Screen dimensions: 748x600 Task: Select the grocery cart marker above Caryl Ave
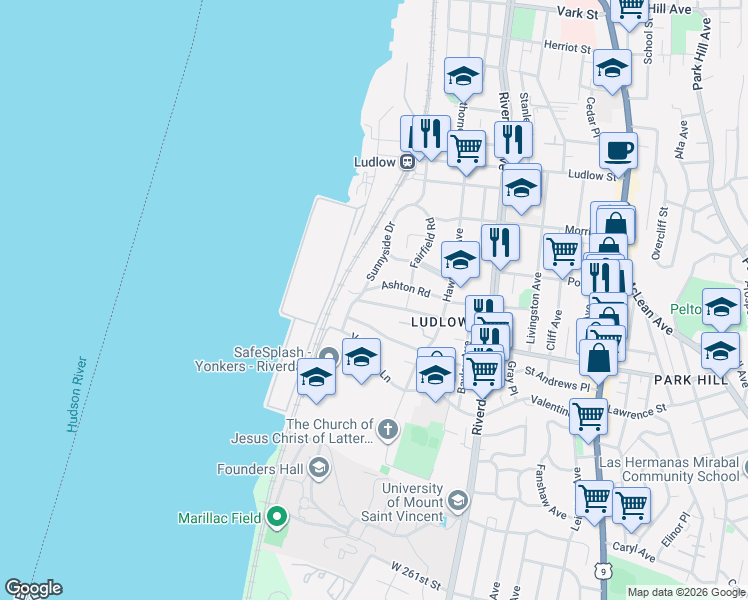click(x=631, y=506)
